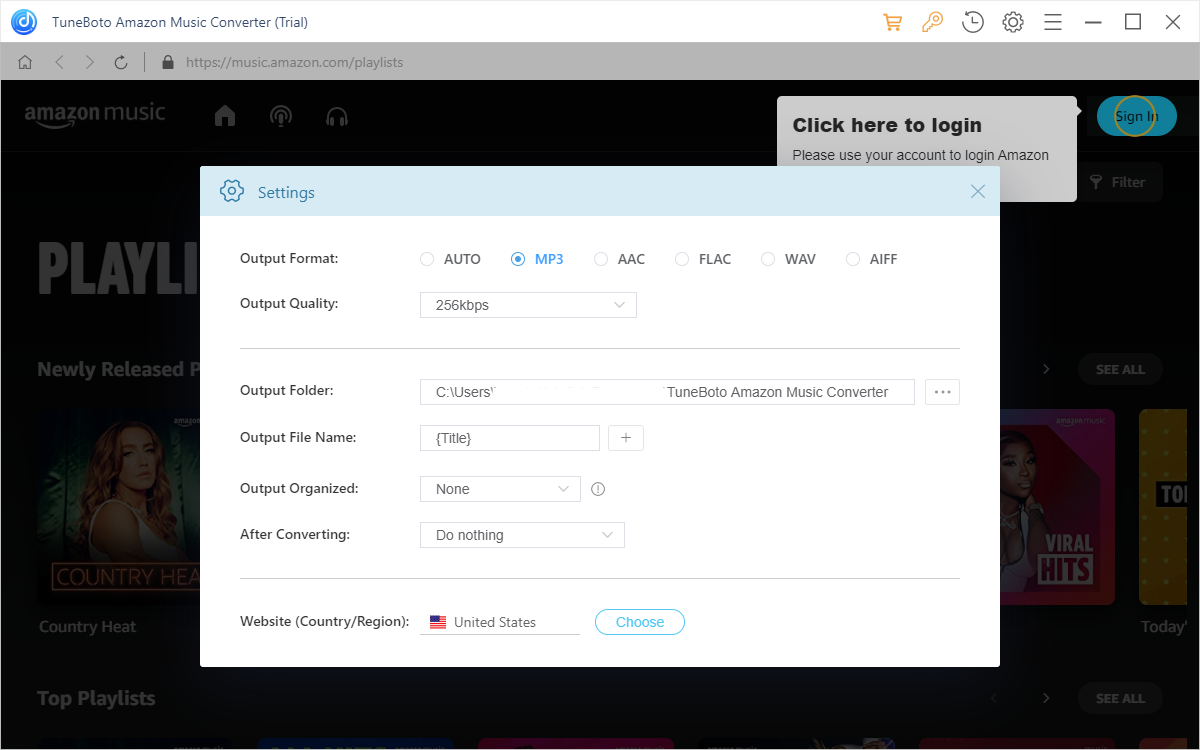Click the Sign In button
This screenshot has height=750, width=1200.
1137,116
